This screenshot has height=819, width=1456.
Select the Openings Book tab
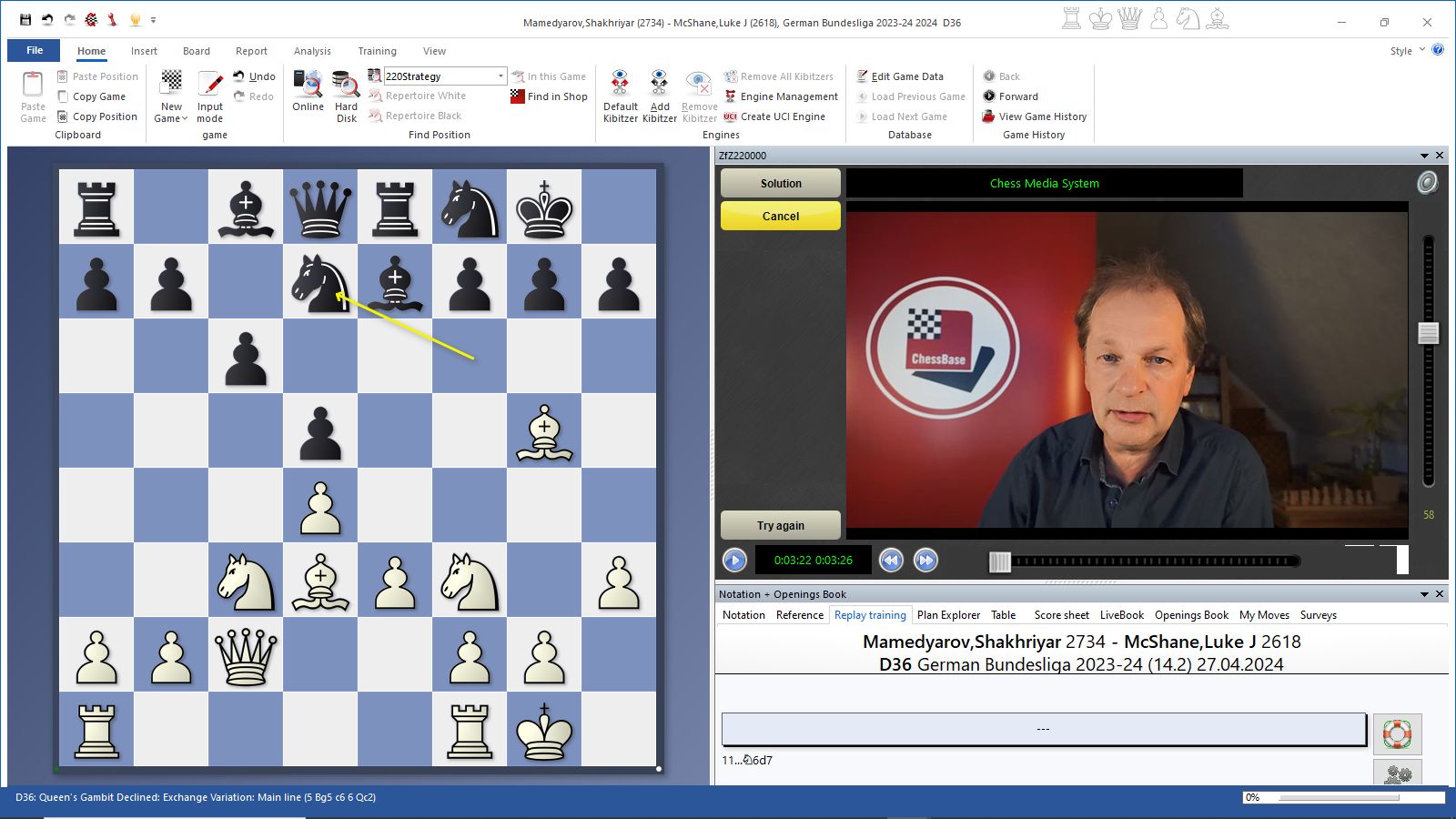point(1191,615)
